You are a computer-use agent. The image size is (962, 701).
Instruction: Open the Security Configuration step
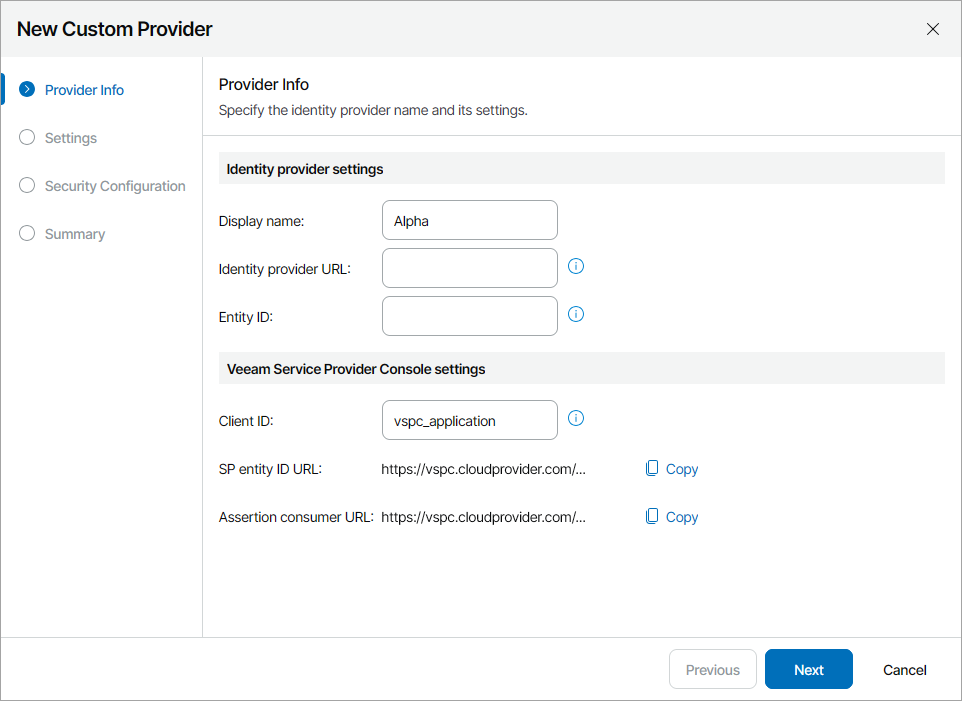tap(114, 186)
